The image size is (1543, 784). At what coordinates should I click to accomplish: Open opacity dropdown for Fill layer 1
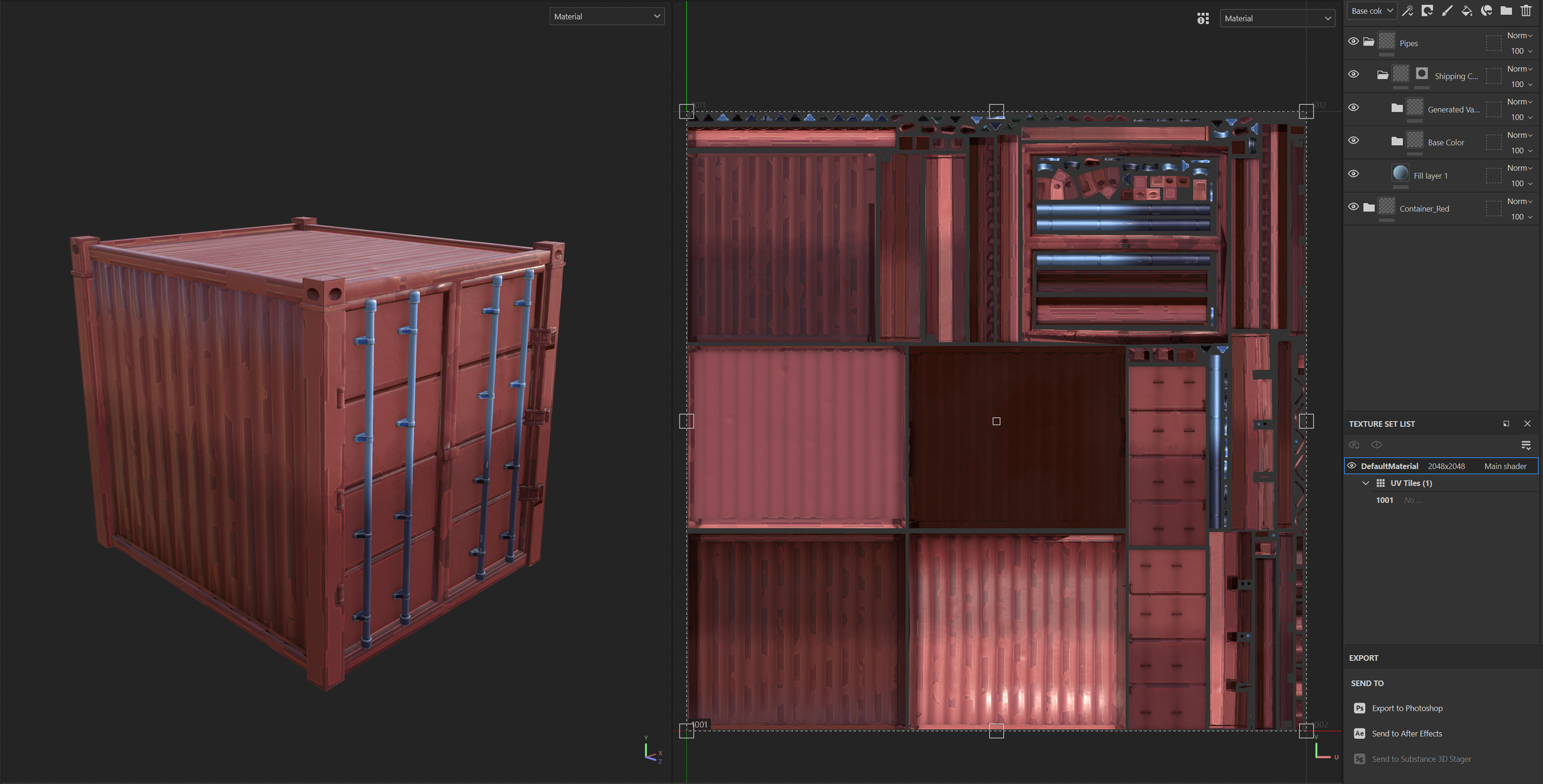pos(1521,184)
